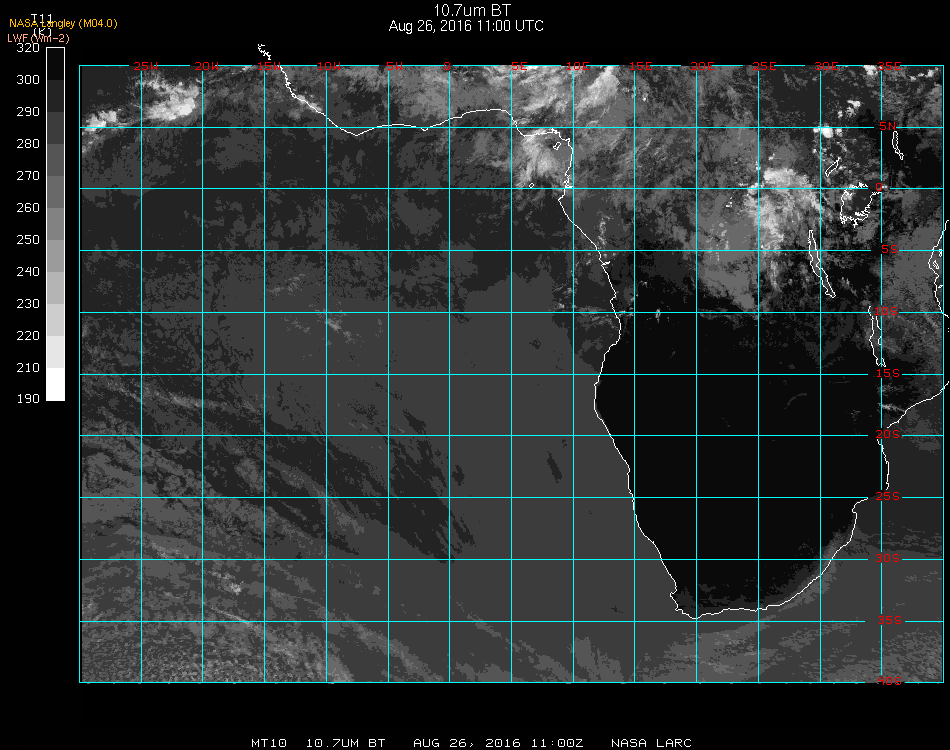Click the 5E longitude label
950x750 pixels.
click(519, 66)
